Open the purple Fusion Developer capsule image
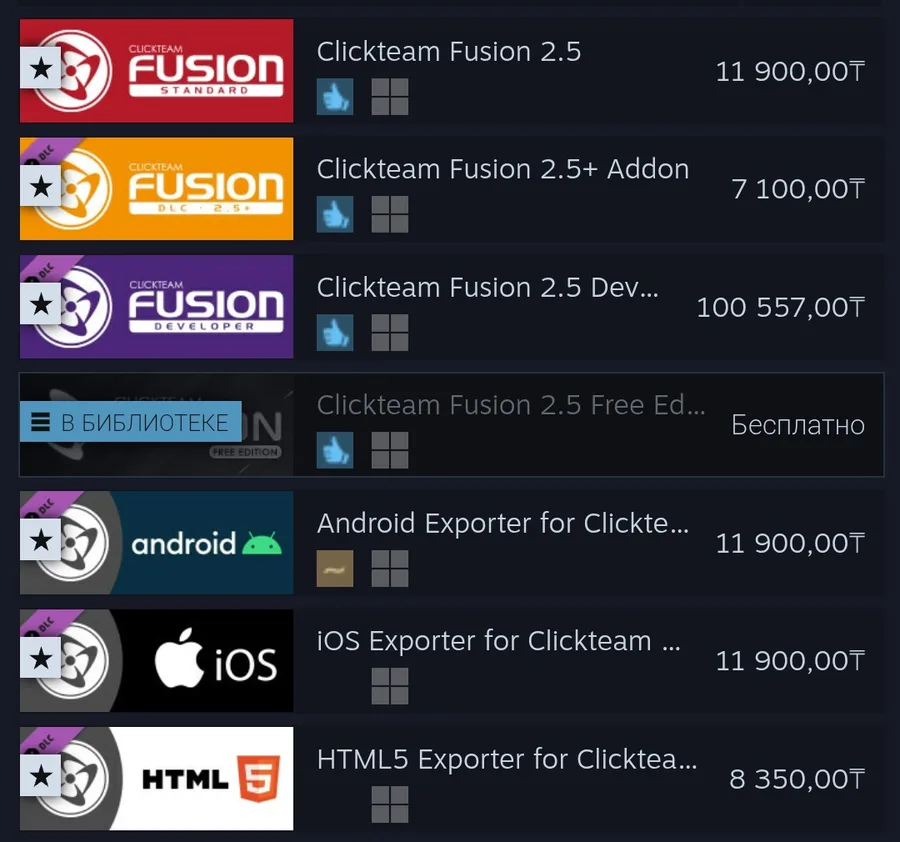This screenshot has height=842, width=900. [x=156, y=306]
